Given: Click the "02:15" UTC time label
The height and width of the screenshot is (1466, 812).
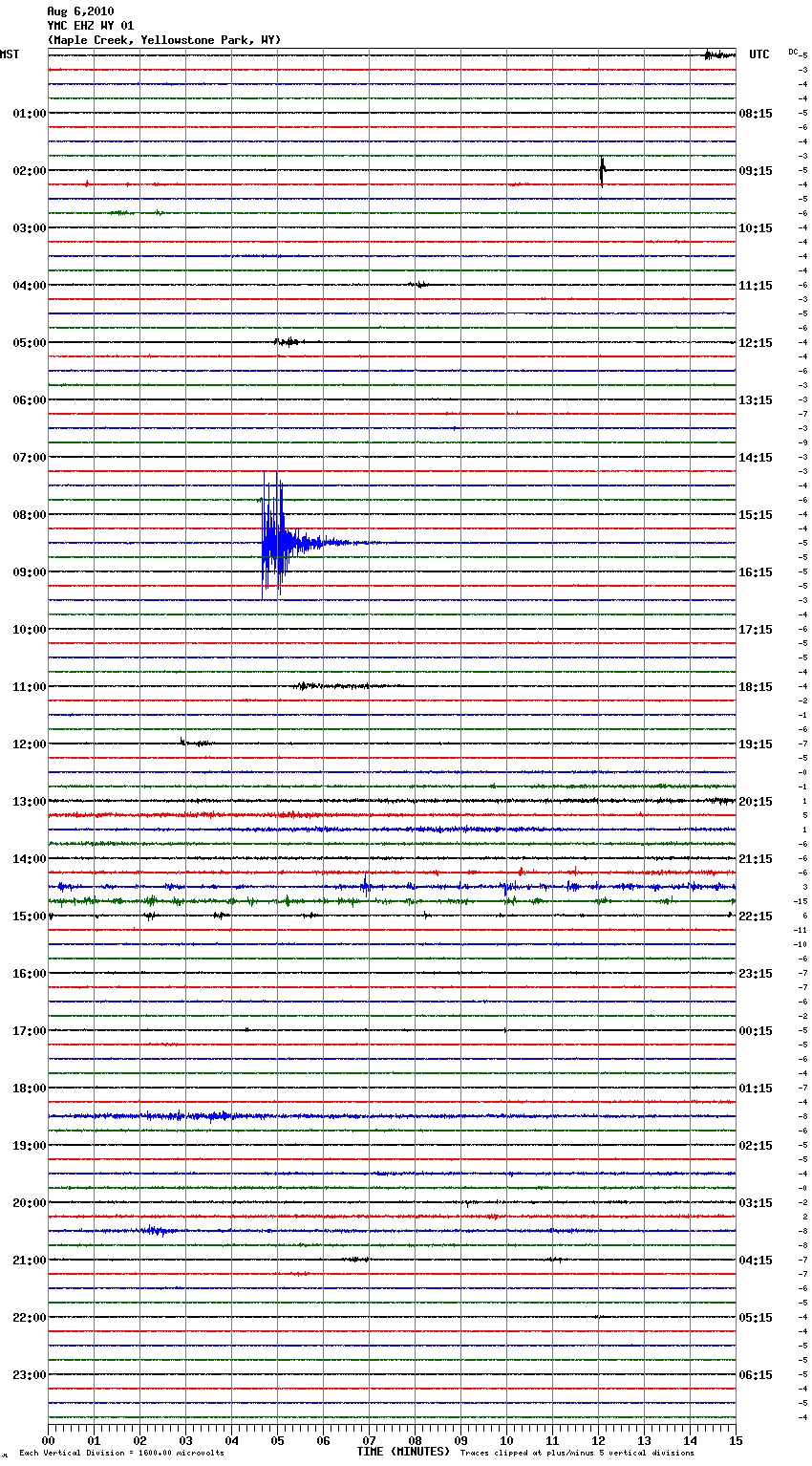Looking at the screenshot, I should coord(756,1146).
